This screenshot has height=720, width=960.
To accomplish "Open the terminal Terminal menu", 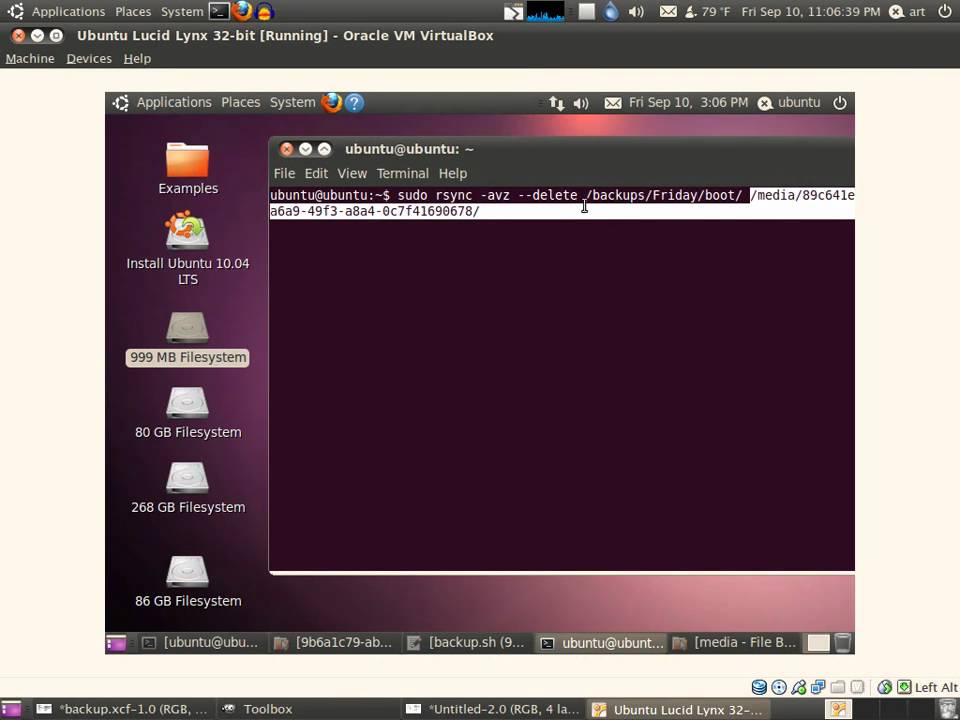I will pos(403,173).
